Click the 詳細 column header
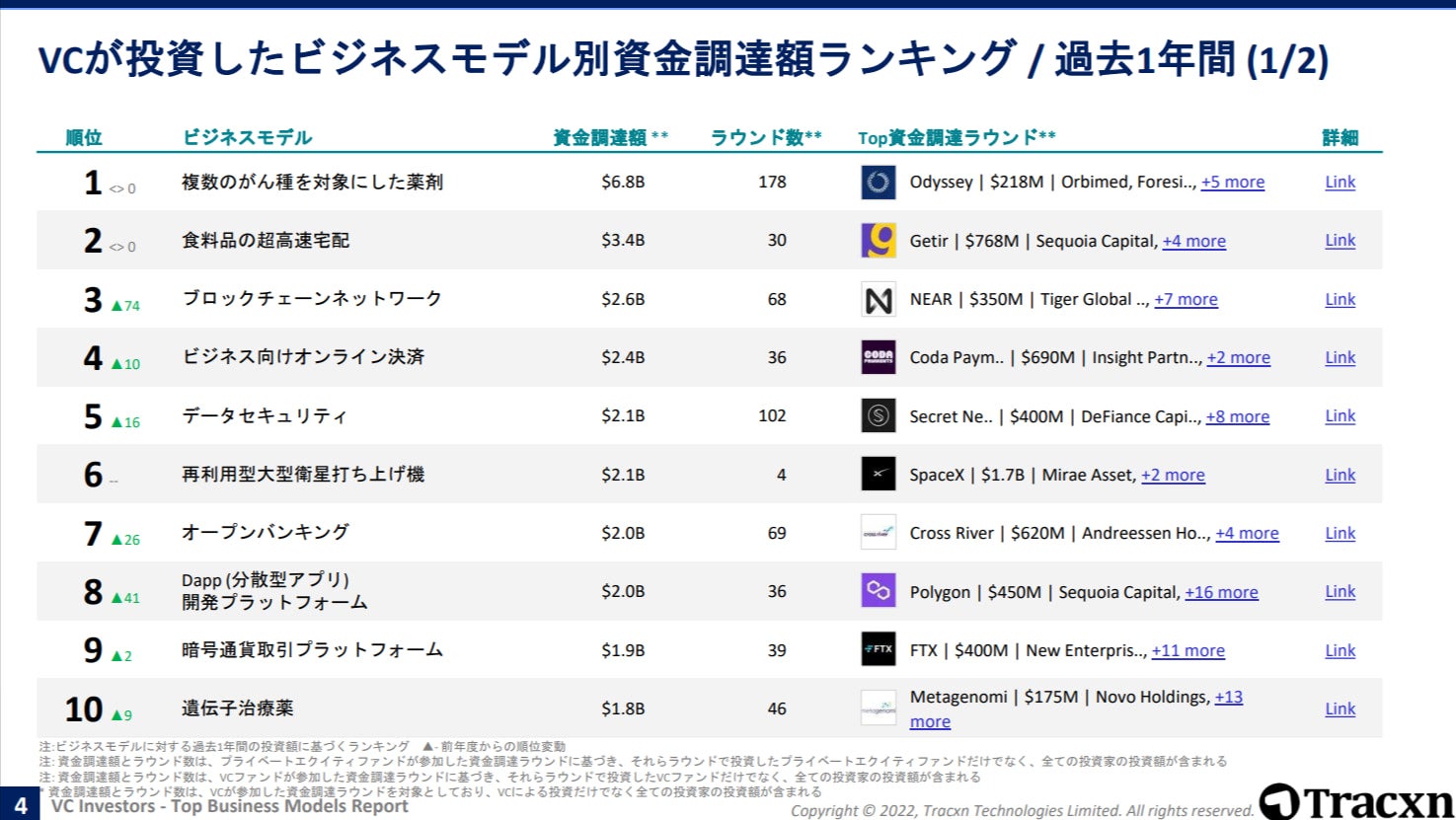 point(1341,137)
